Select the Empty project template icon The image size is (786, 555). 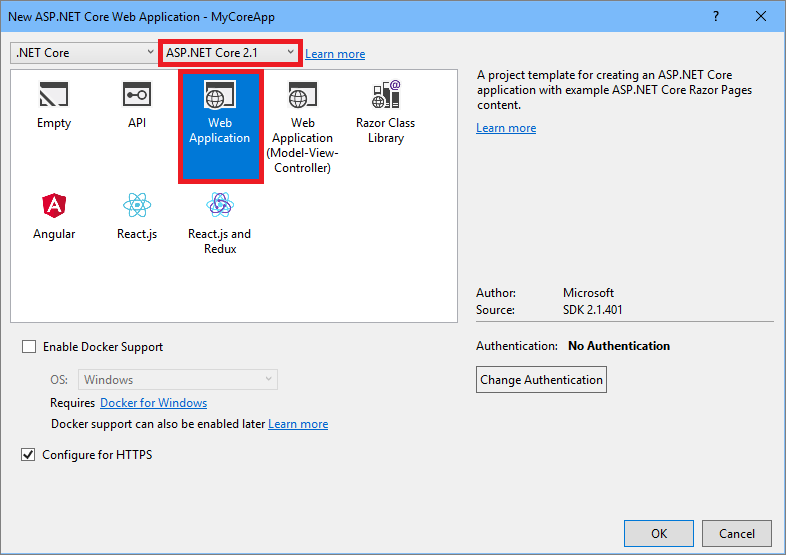54,94
